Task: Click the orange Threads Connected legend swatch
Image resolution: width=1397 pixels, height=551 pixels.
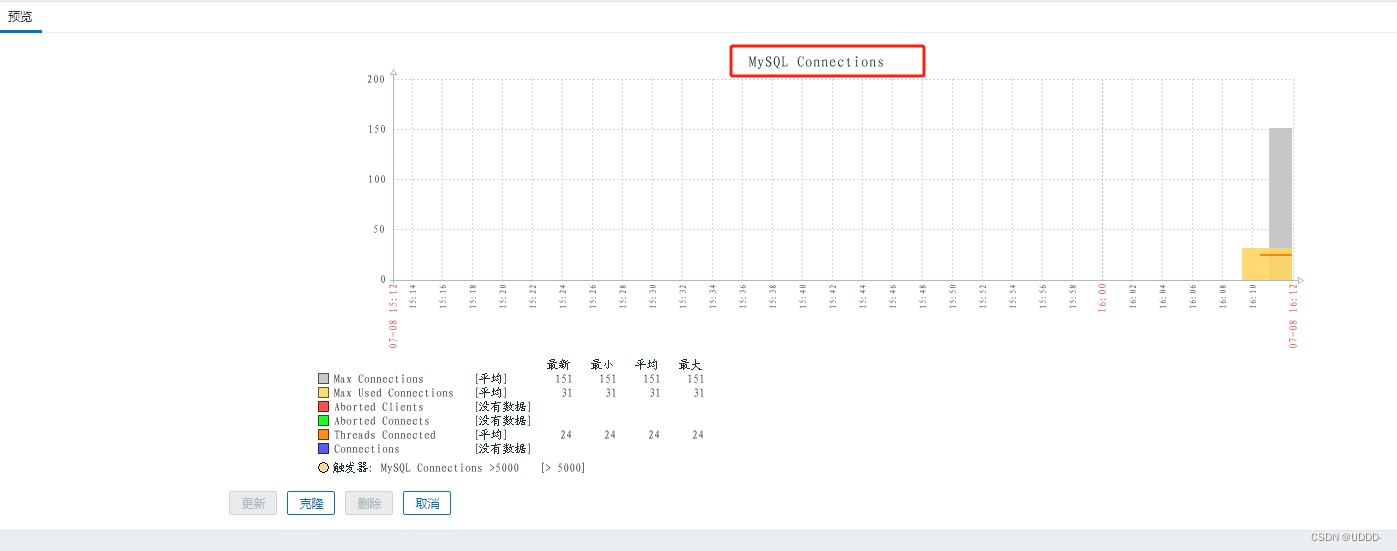Action: [x=323, y=435]
